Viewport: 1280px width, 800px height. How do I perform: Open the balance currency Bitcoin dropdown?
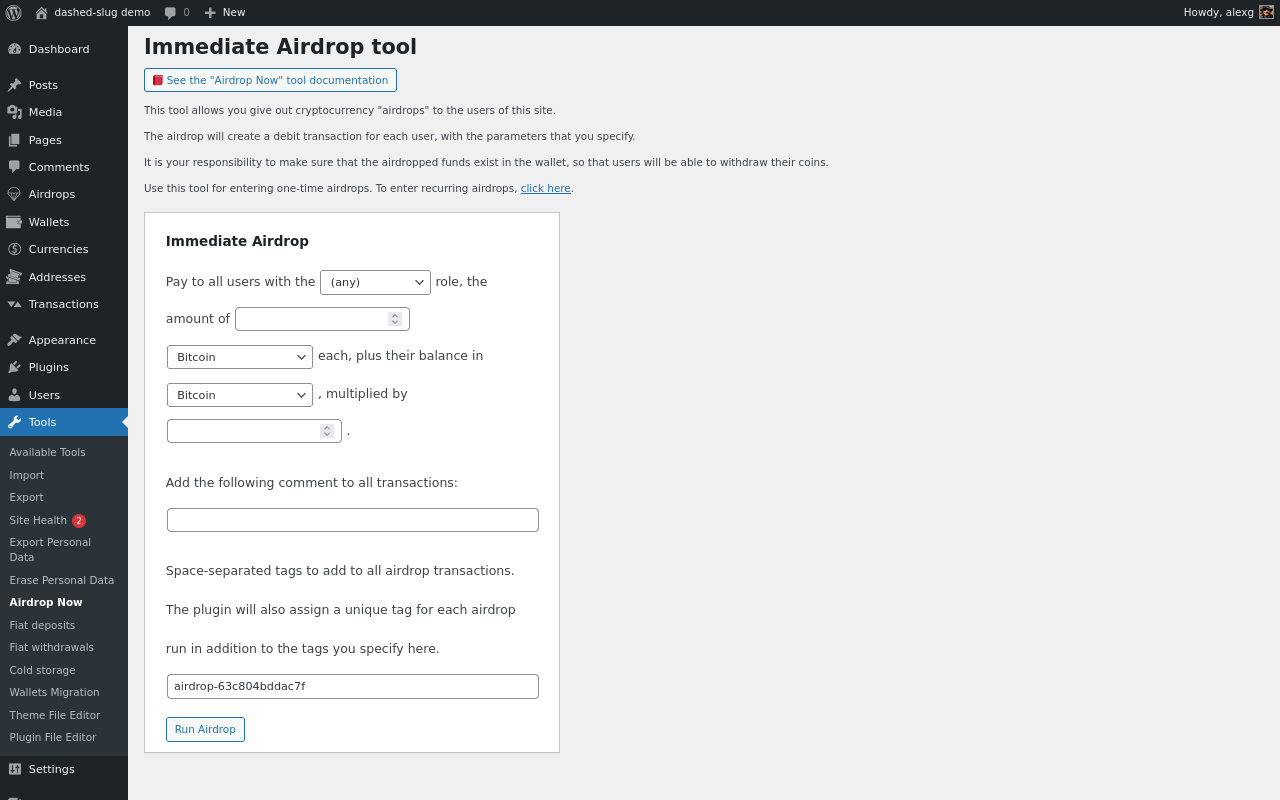pyautogui.click(x=240, y=395)
